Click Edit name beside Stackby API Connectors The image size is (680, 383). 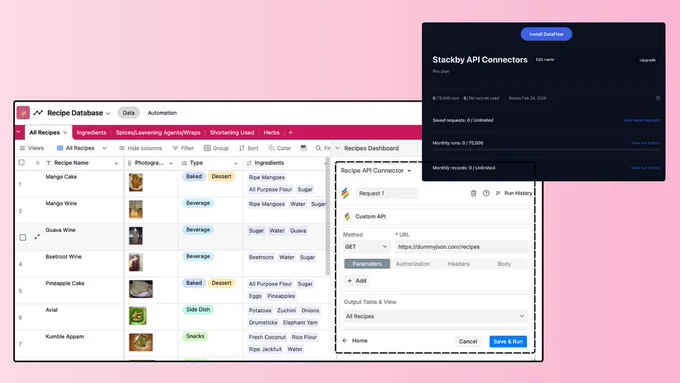coord(545,59)
